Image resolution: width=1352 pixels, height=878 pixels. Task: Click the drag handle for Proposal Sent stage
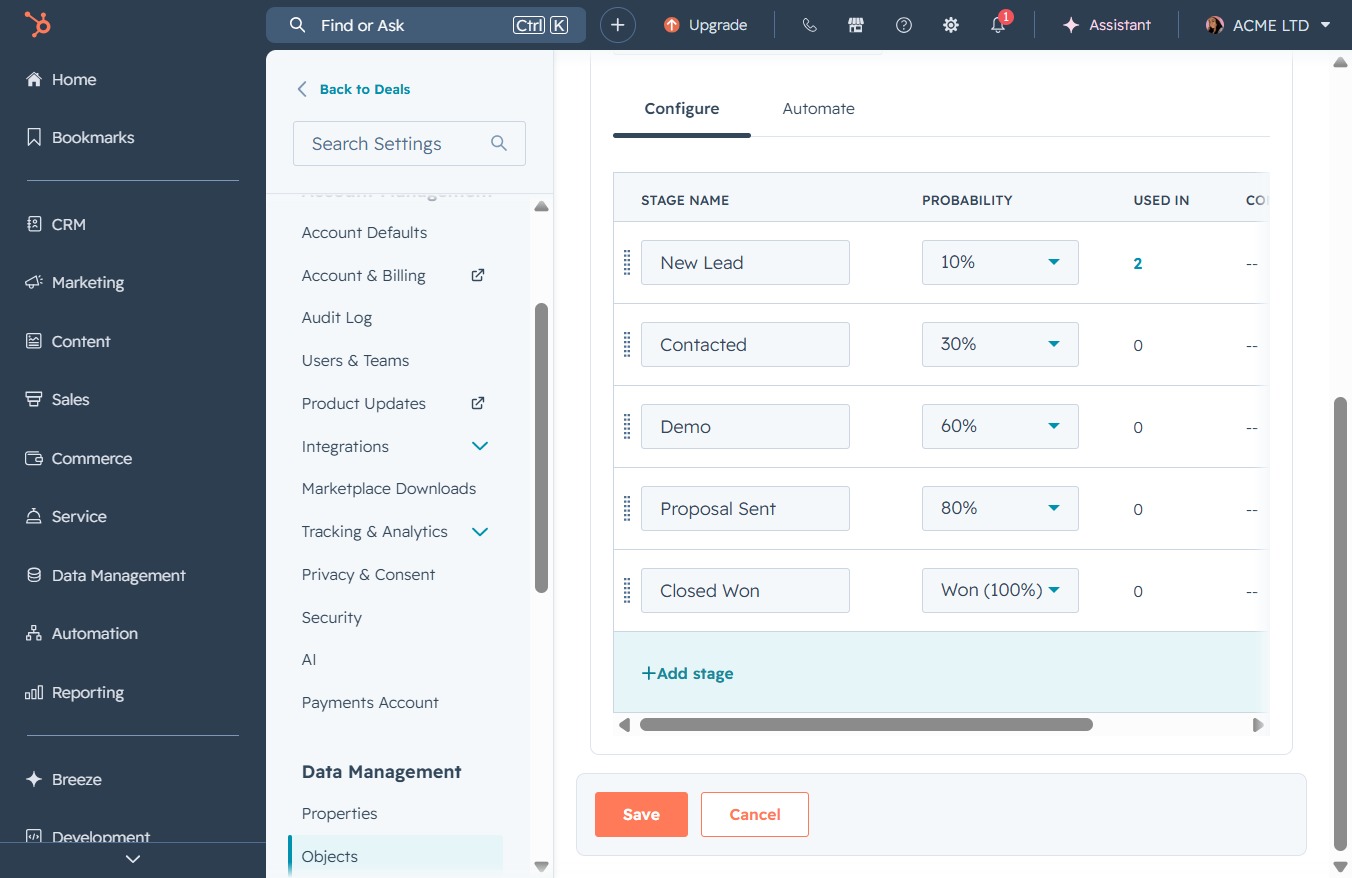point(627,508)
